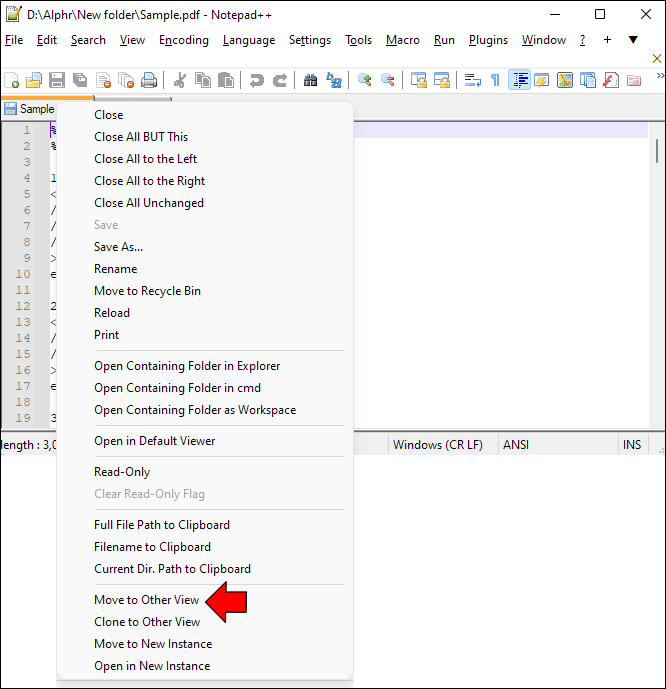Image resolution: width=666 pixels, height=689 pixels.
Task: Click the Zoom In magnifier icon
Action: click(x=365, y=80)
